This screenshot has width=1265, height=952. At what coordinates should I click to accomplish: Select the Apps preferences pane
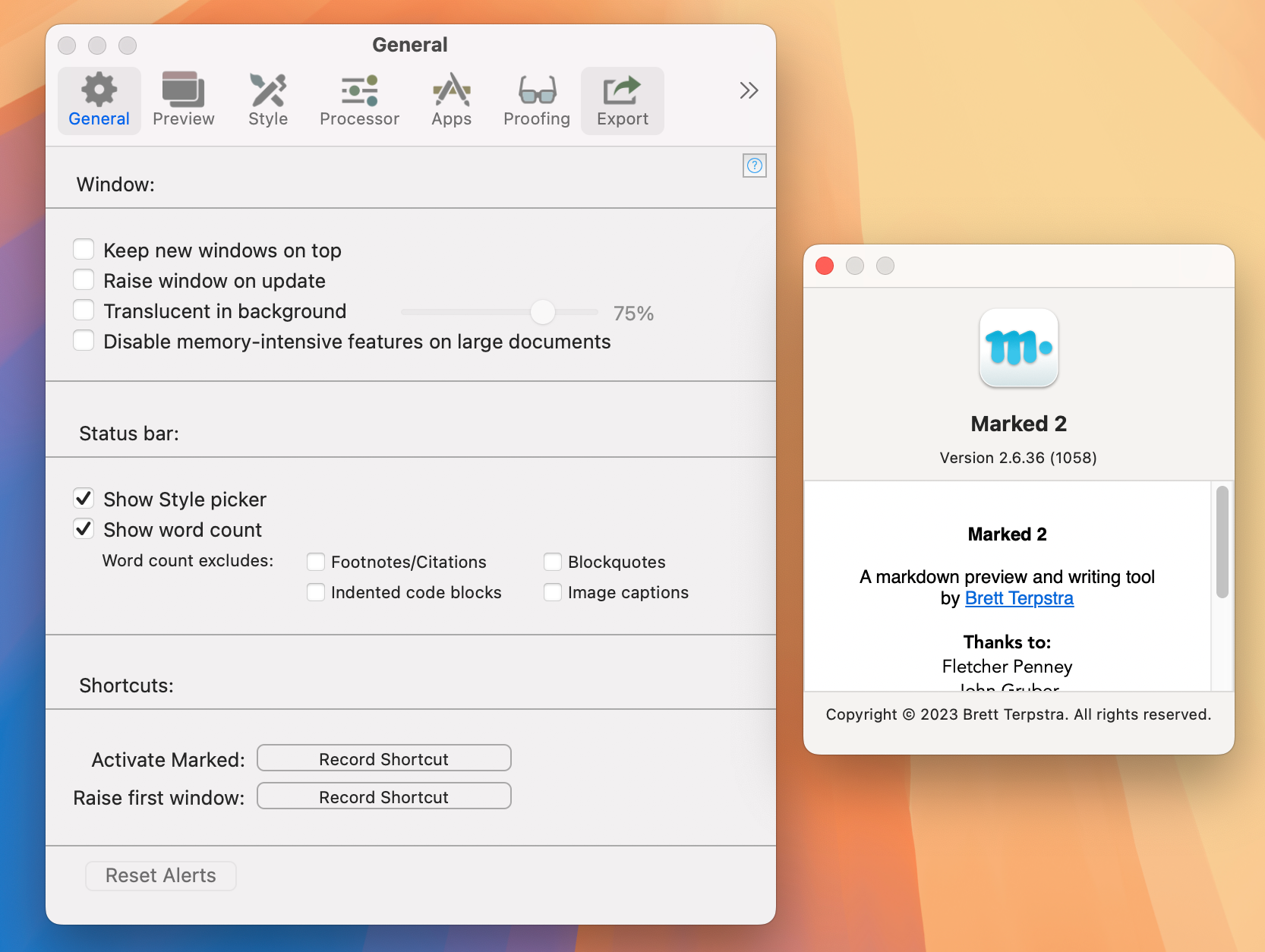click(452, 101)
